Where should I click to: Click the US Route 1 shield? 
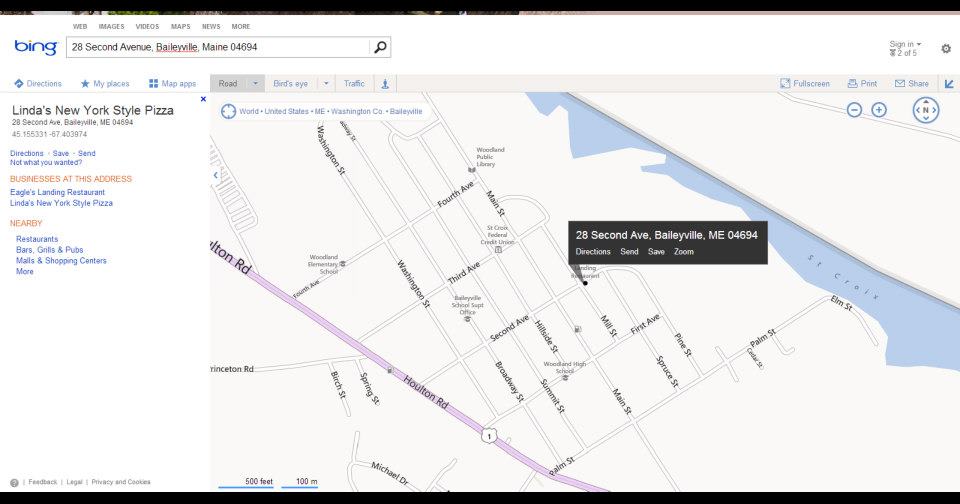pos(489,436)
